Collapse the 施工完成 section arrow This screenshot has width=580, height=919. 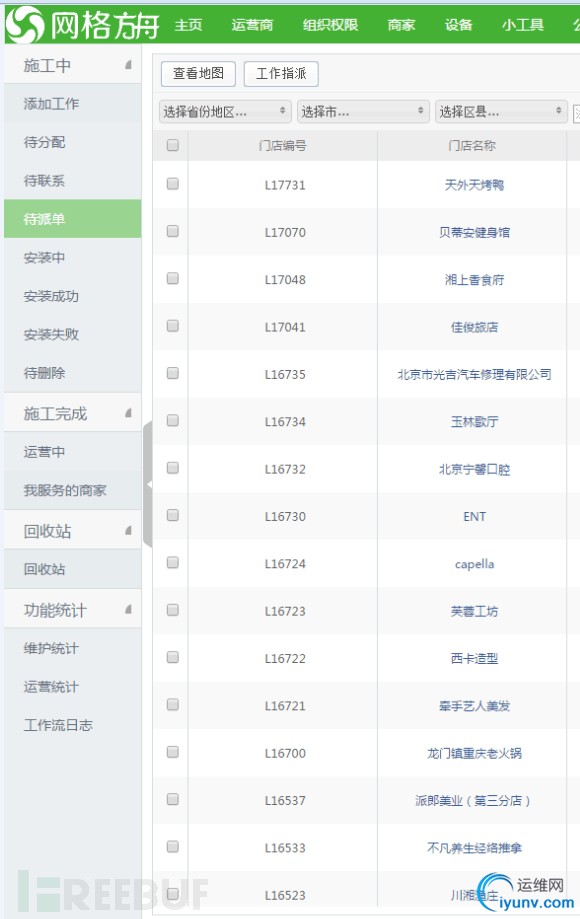click(x=128, y=413)
